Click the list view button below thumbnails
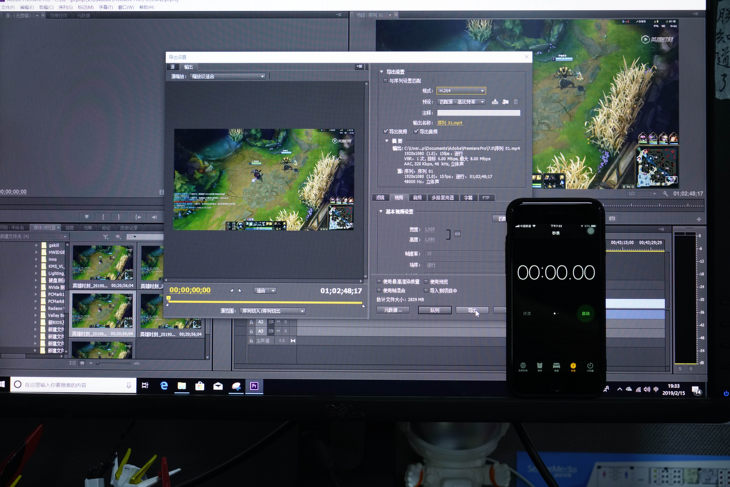 coord(73,363)
